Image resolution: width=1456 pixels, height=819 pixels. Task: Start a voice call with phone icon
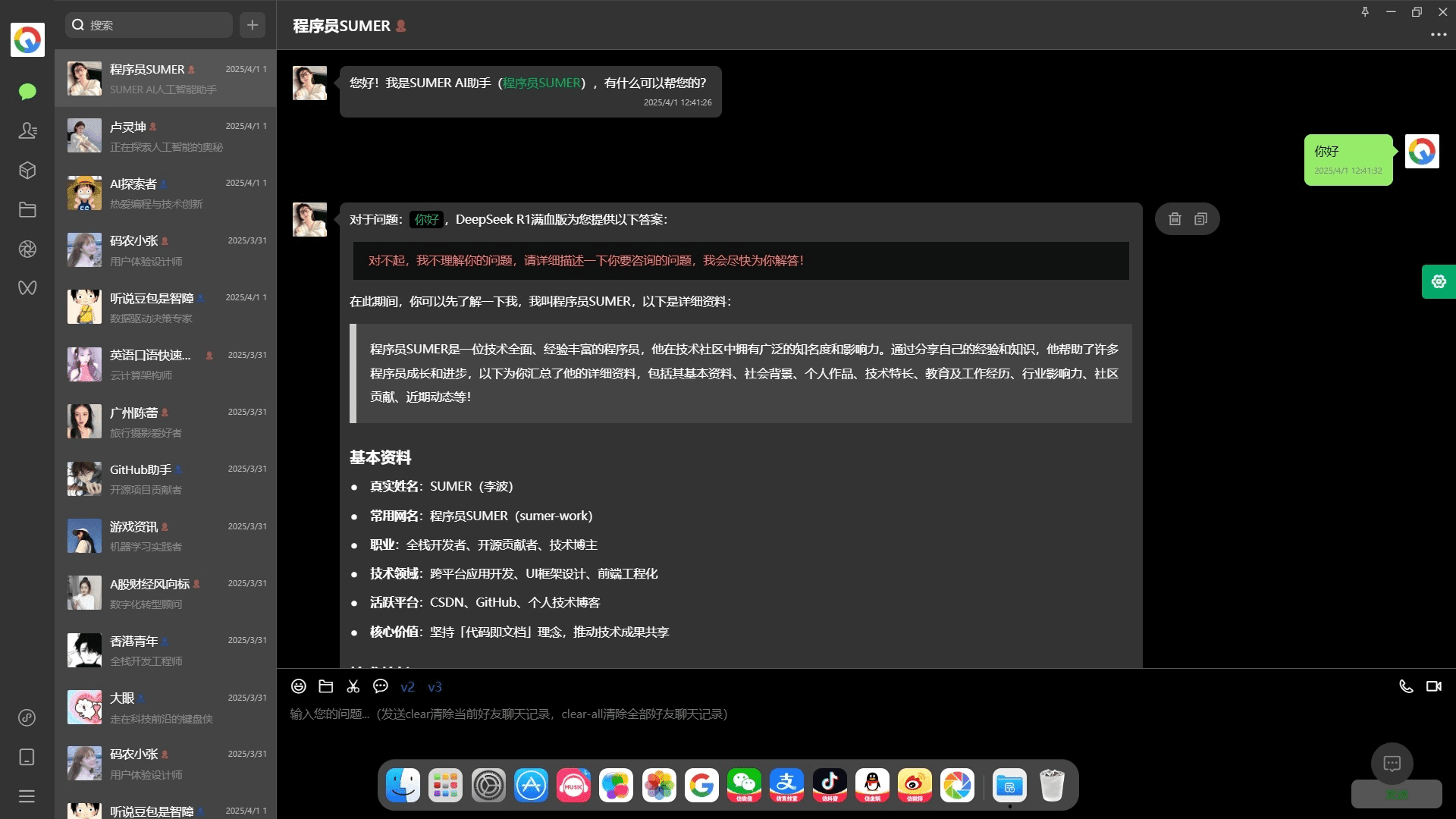tap(1406, 686)
